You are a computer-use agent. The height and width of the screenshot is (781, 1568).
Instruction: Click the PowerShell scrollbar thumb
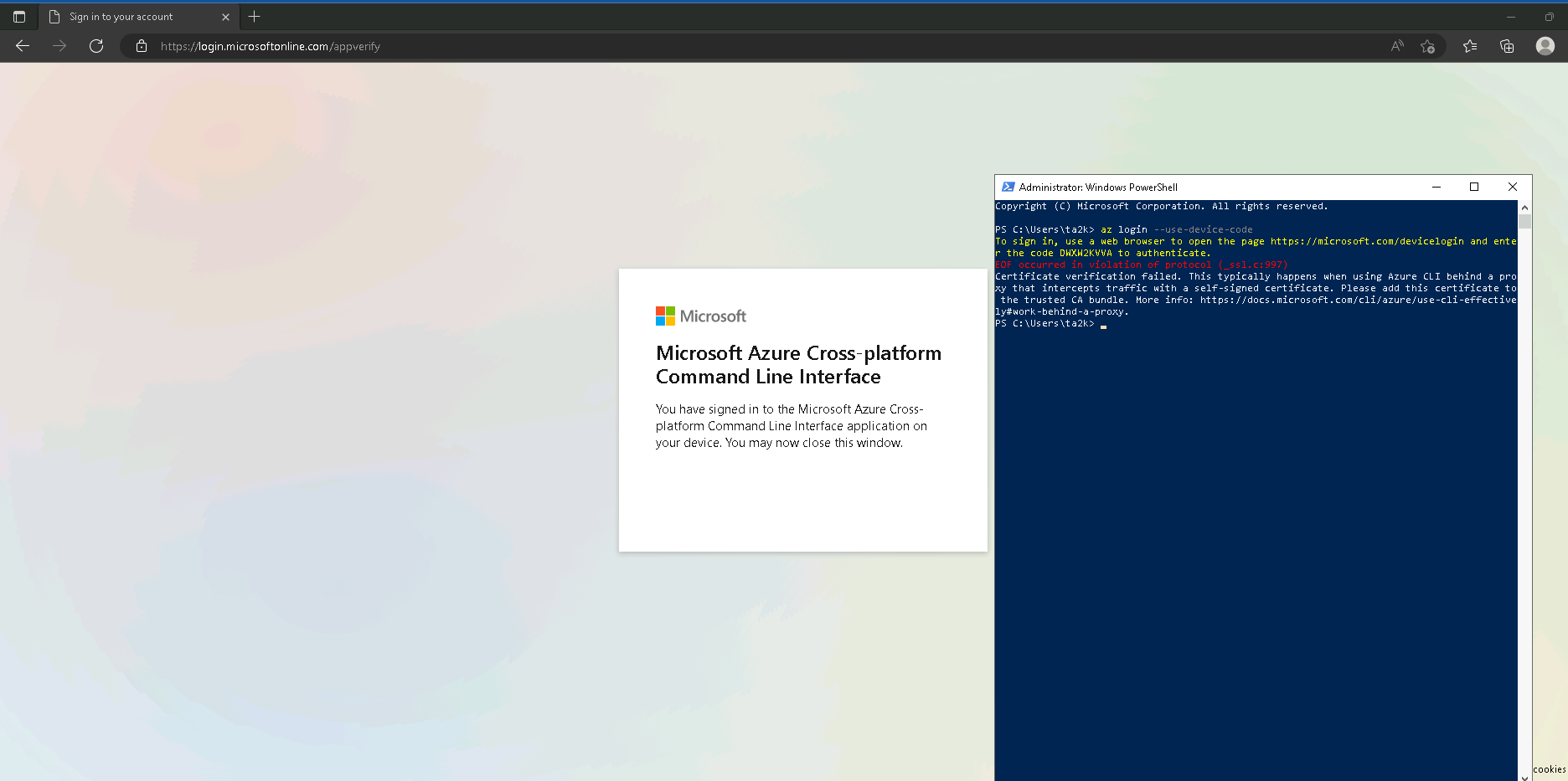pos(1524,222)
